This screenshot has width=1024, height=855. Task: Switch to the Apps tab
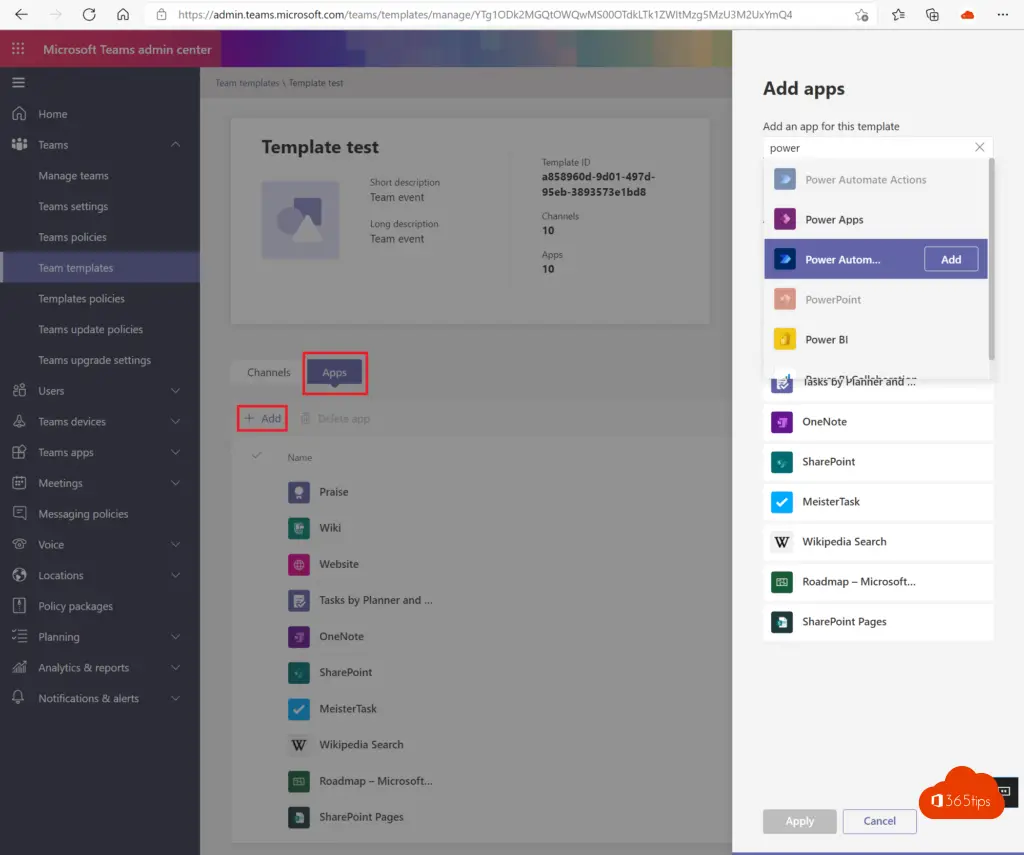tap(334, 372)
